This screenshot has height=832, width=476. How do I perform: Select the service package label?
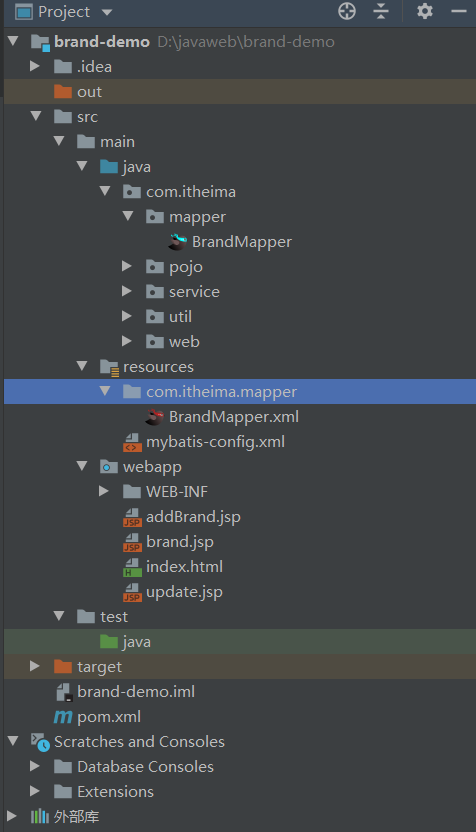click(x=194, y=292)
